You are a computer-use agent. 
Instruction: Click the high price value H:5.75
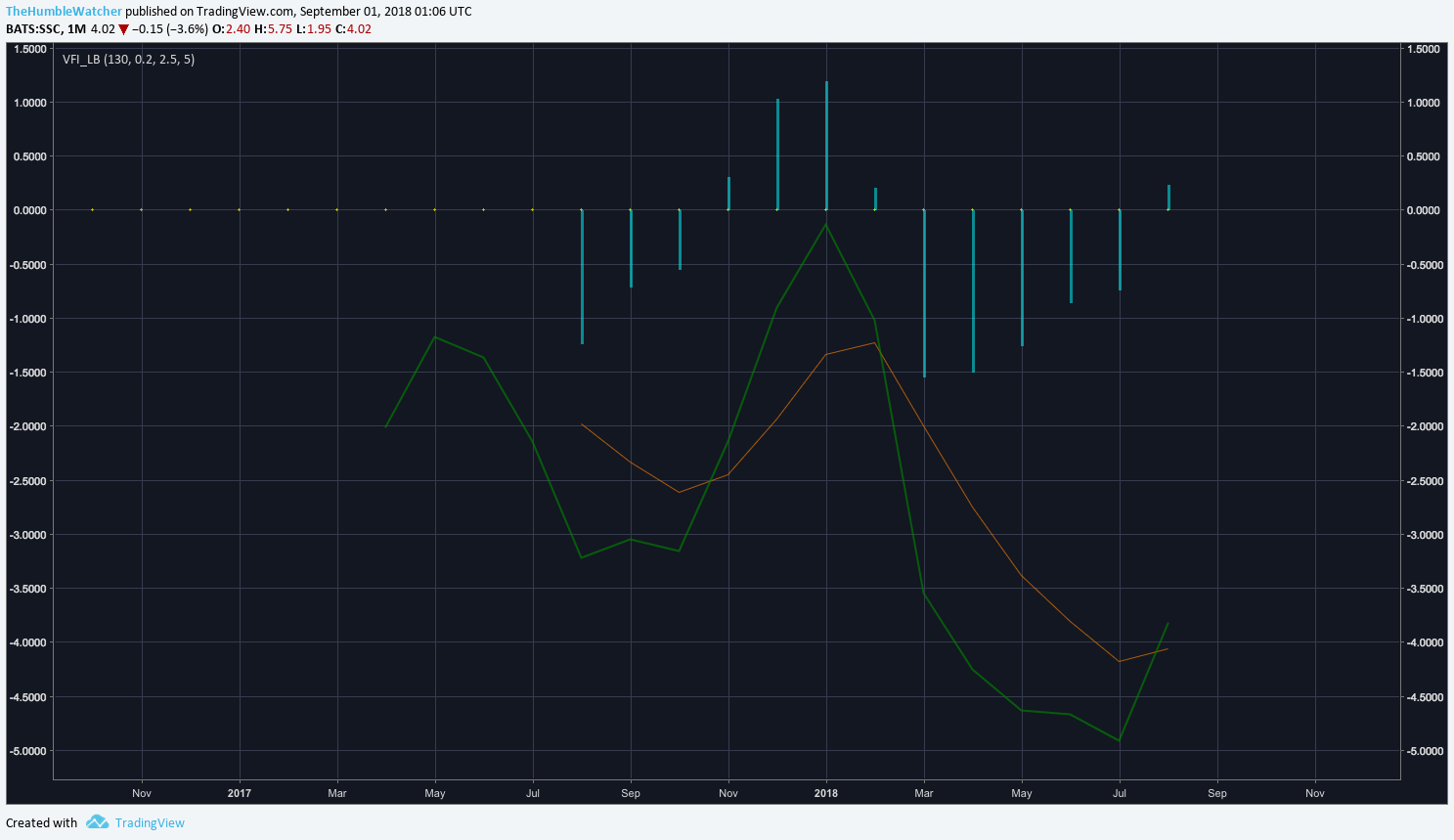coord(273,29)
